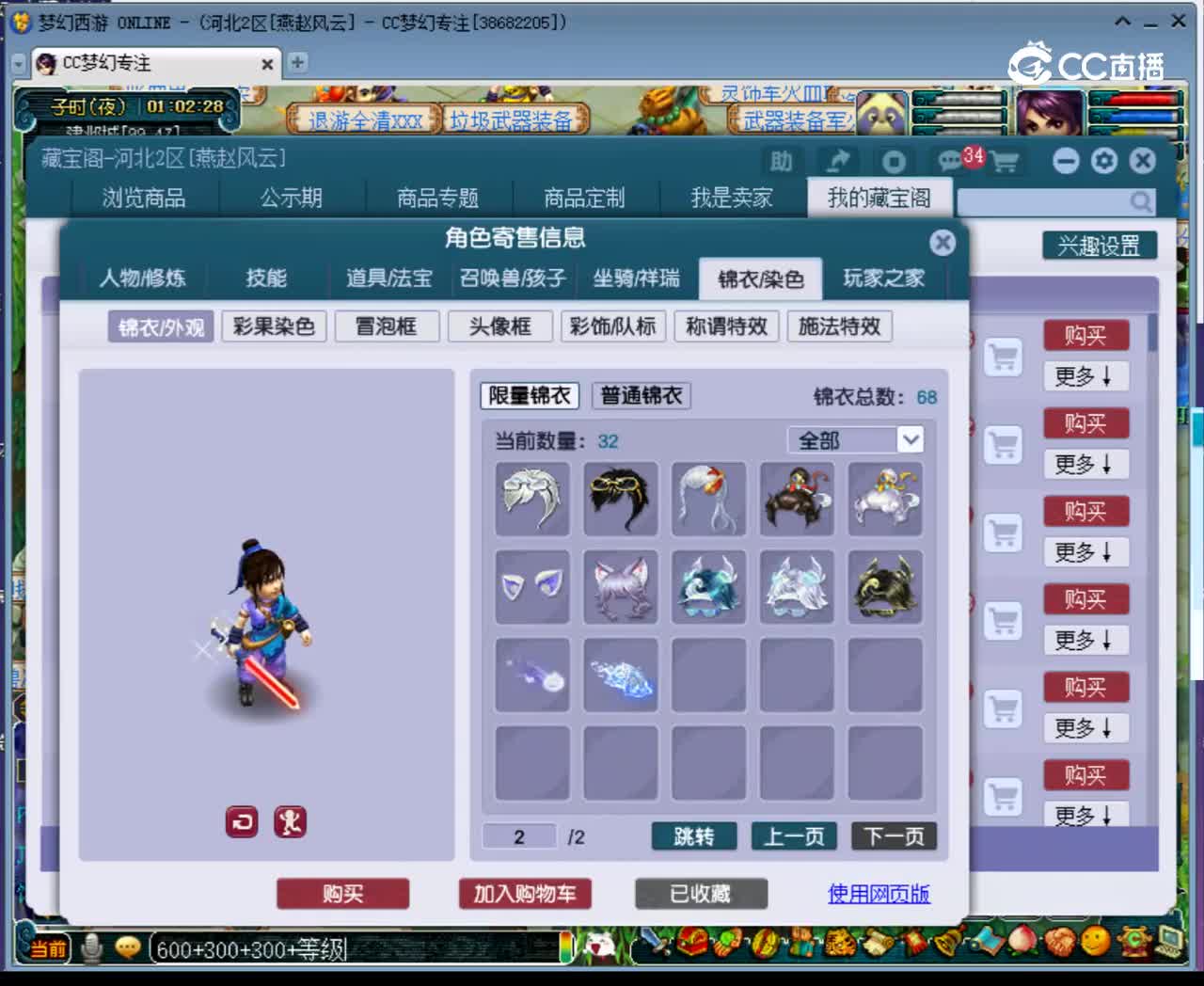Go to previous page with 上一页
This screenshot has width=1204, height=986.
(794, 836)
